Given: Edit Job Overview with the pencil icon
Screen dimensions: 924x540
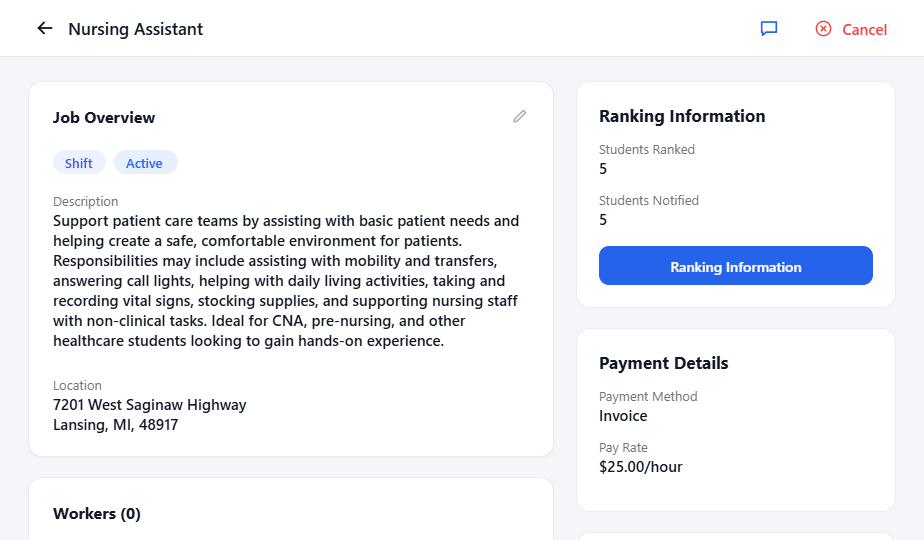Looking at the screenshot, I should coord(519,117).
